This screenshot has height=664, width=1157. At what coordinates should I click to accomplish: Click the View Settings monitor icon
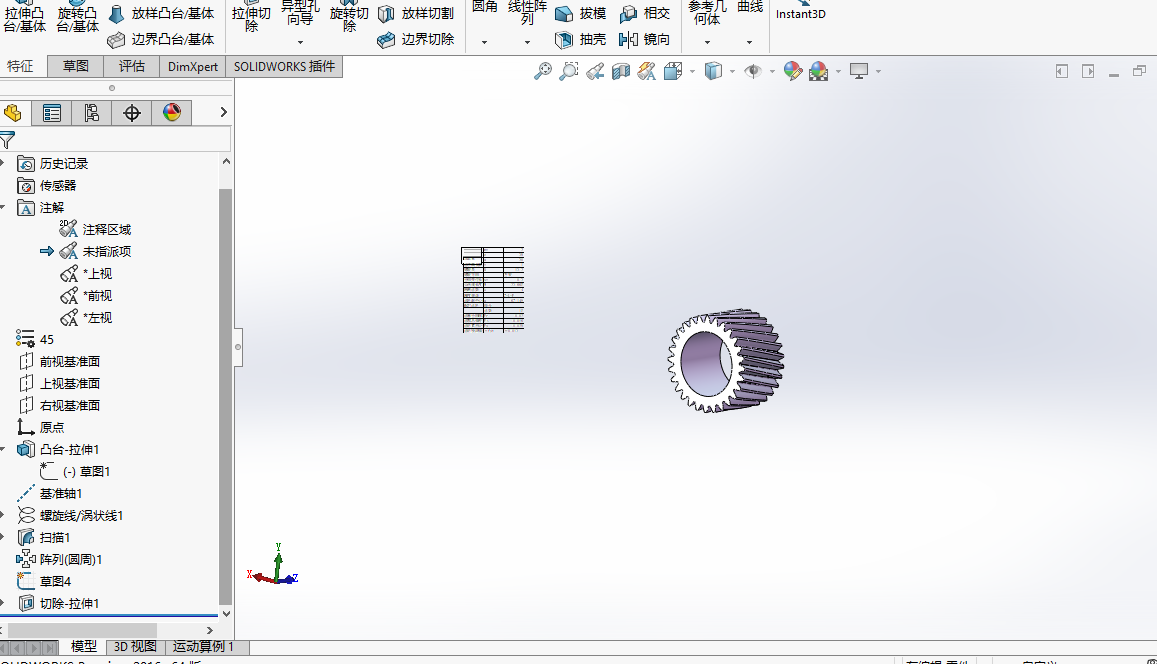pos(859,71)
